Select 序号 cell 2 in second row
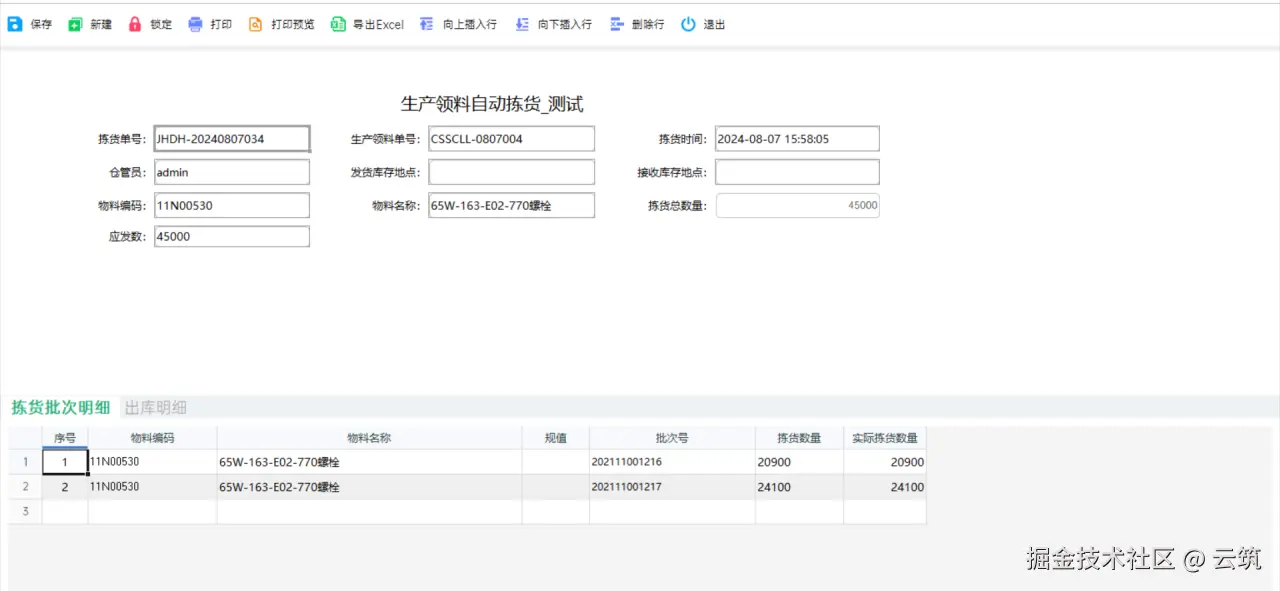 65,487
